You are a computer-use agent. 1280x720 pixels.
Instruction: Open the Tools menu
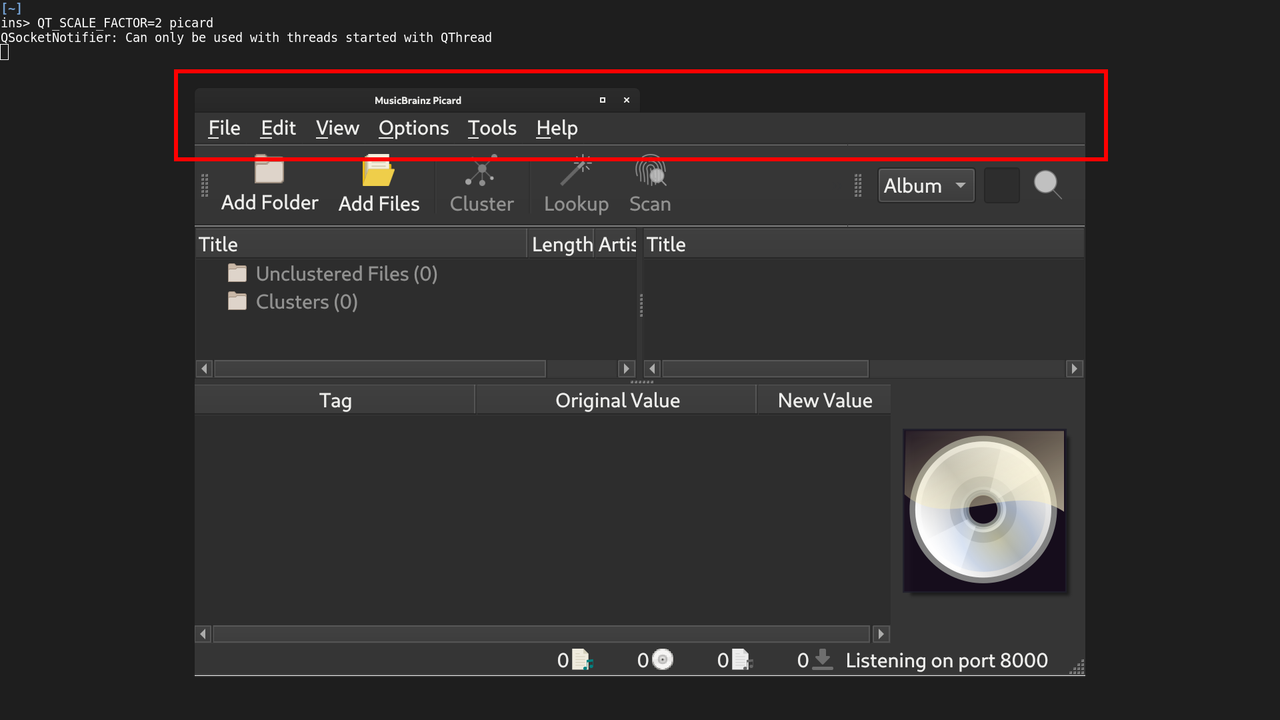(x=491, y=128)
